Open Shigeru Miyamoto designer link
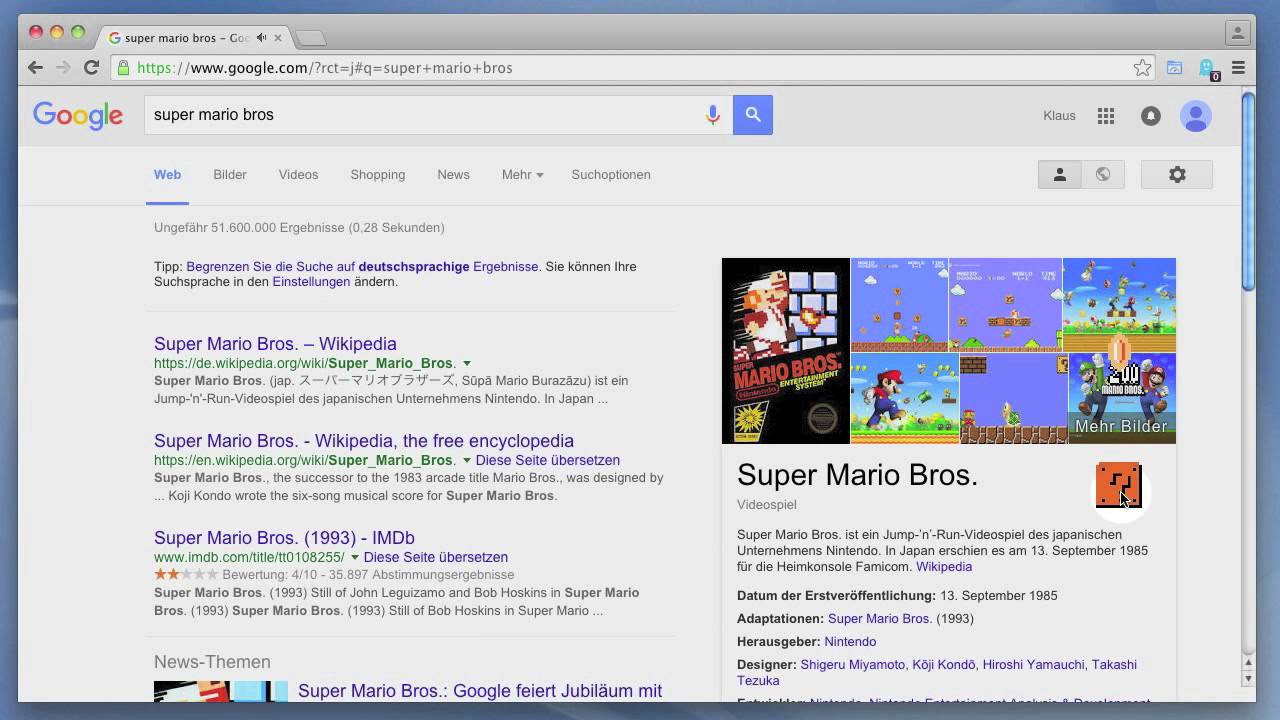Screen dimensions: 1280x720 click(854, 664)
